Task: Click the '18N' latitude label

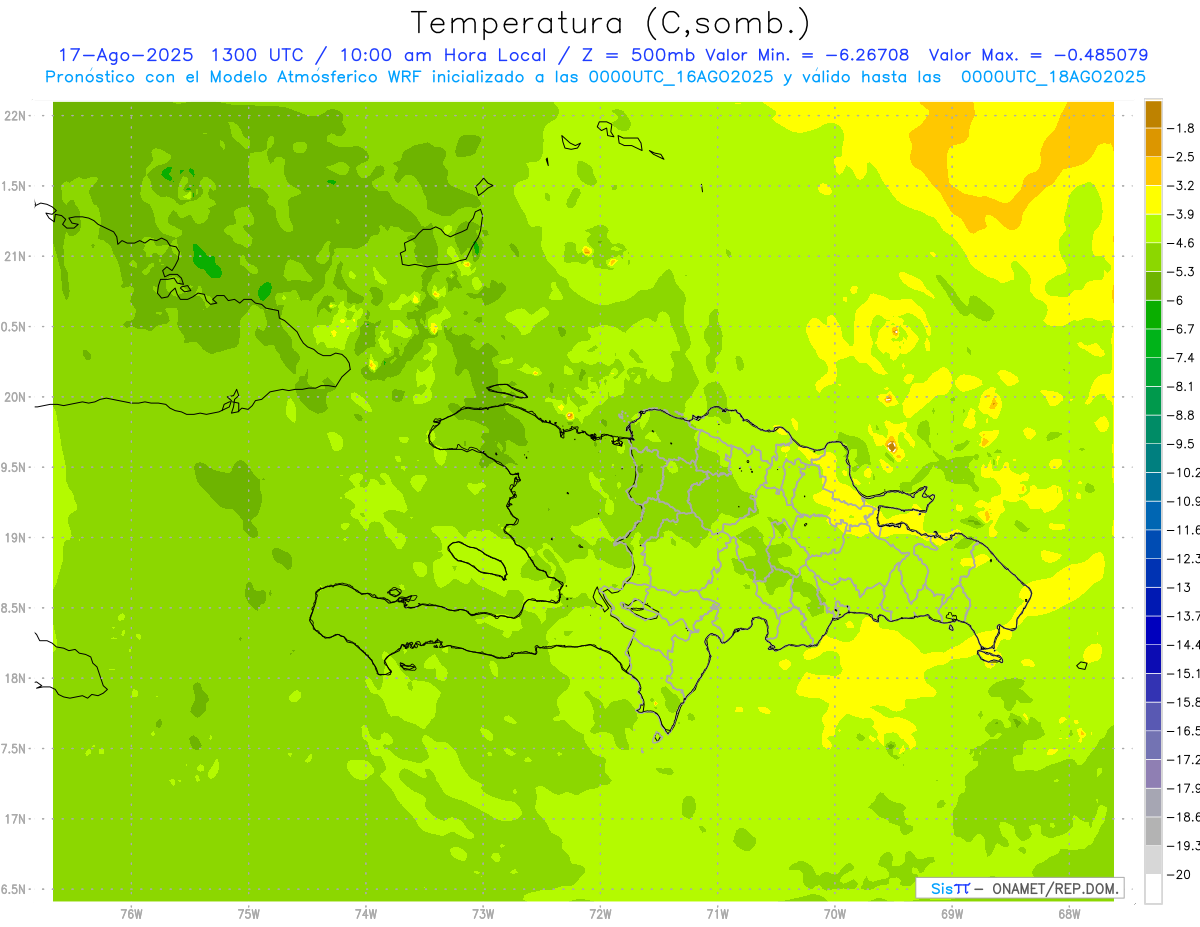Action: tap(15, 678)
